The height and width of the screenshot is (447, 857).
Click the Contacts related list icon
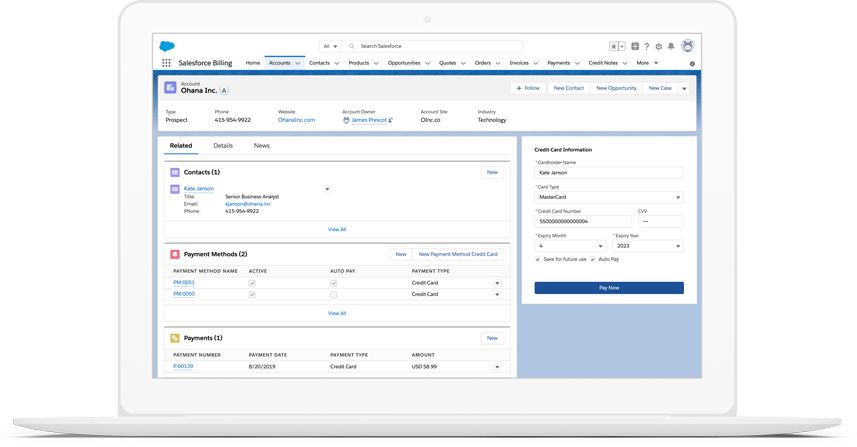click(175, 172)
